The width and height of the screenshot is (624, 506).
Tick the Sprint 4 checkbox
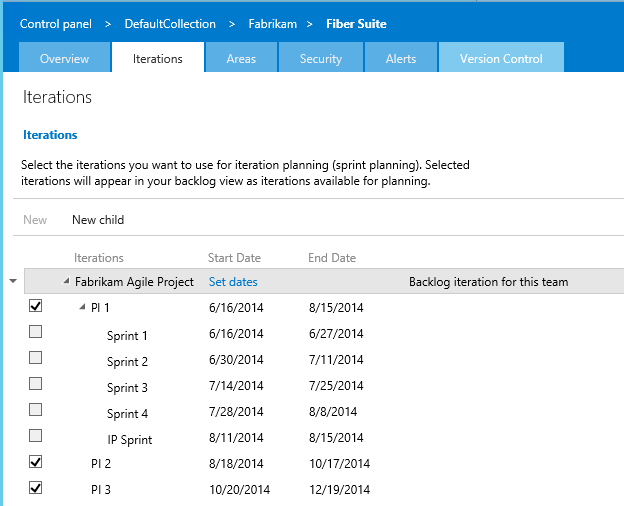tap(36, 409)
